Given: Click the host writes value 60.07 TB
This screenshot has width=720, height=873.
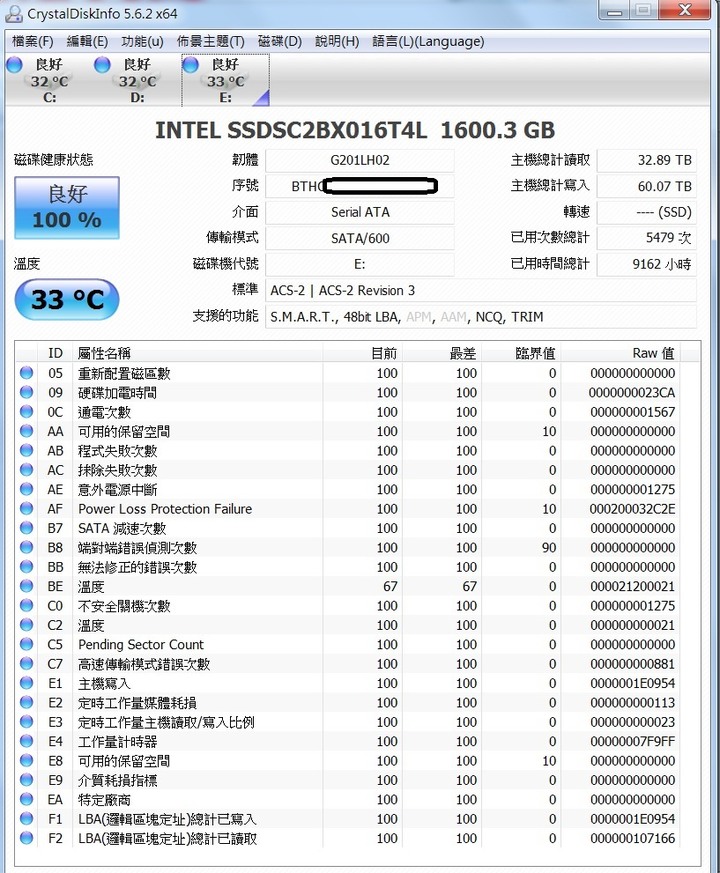Looking at the screenshot, I should (x=646, y=186).
